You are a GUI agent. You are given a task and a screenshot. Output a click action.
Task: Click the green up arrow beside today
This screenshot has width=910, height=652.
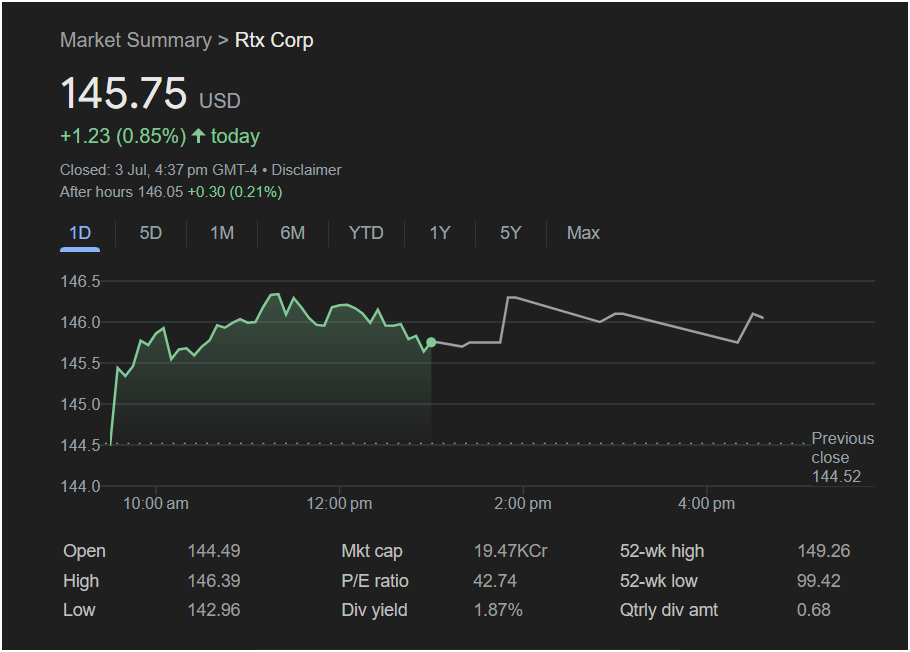[x=198, y=136]
